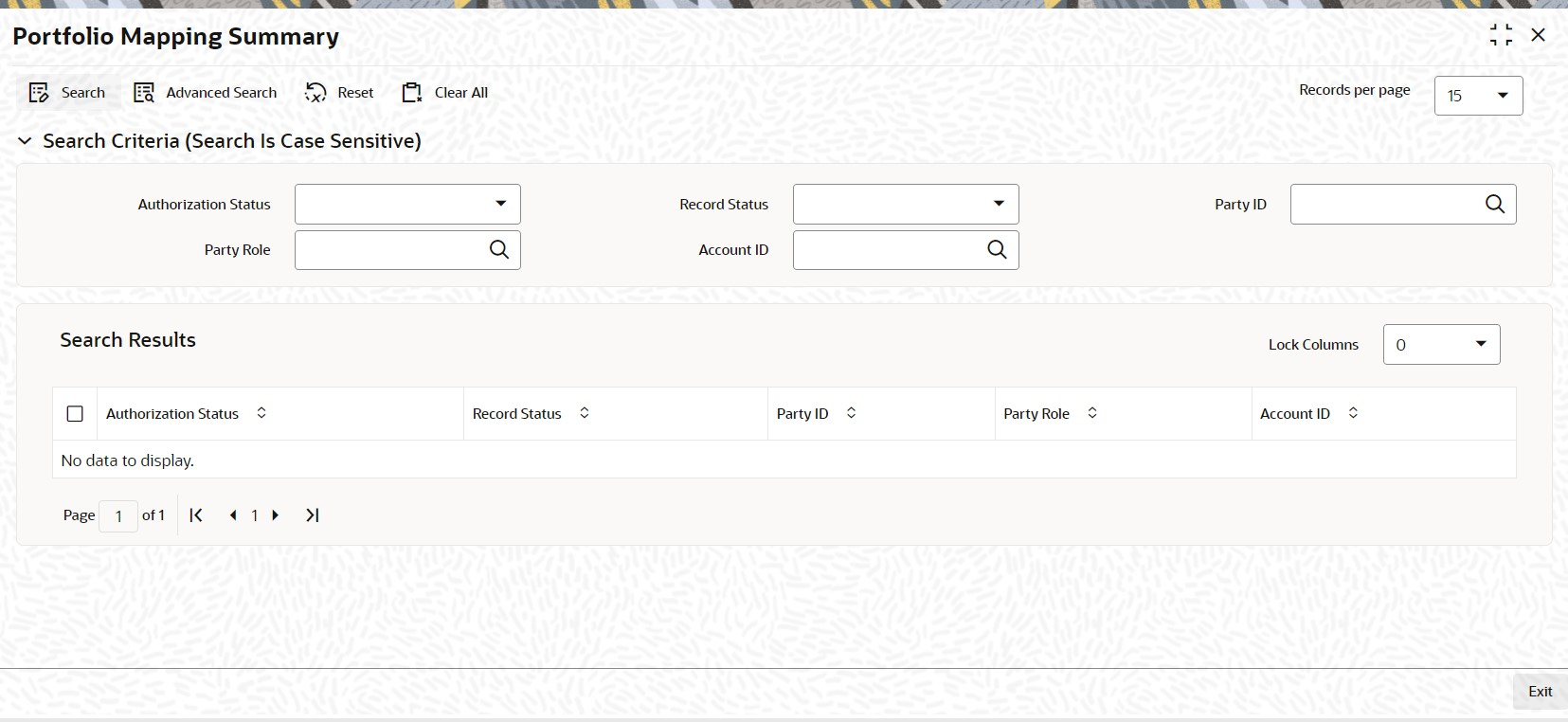Viewport: 1568px width, 722px height.
Task: Open the Records per page dropdown
Action: pos(1478,96)
